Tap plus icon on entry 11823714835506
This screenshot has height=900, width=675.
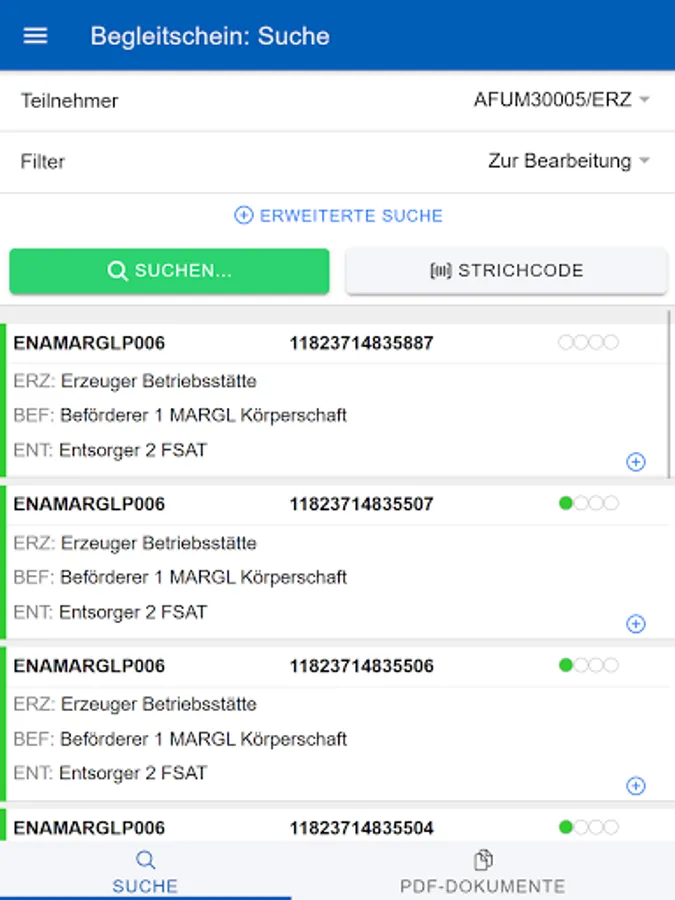(635, 786)
